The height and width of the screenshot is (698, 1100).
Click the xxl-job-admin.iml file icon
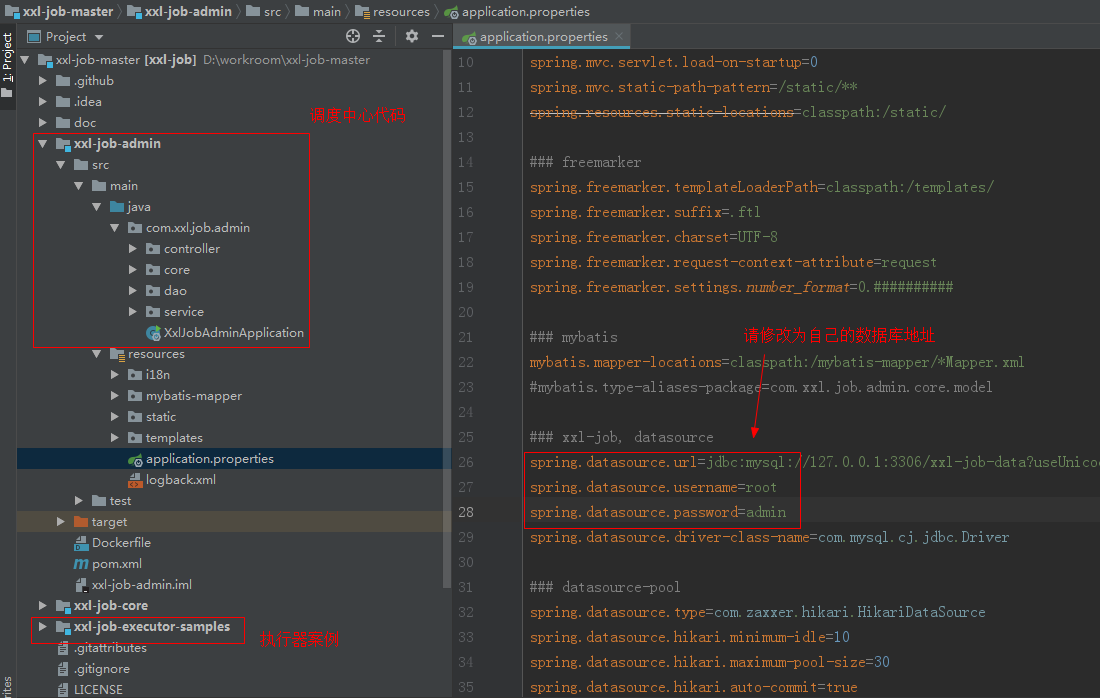81,585
